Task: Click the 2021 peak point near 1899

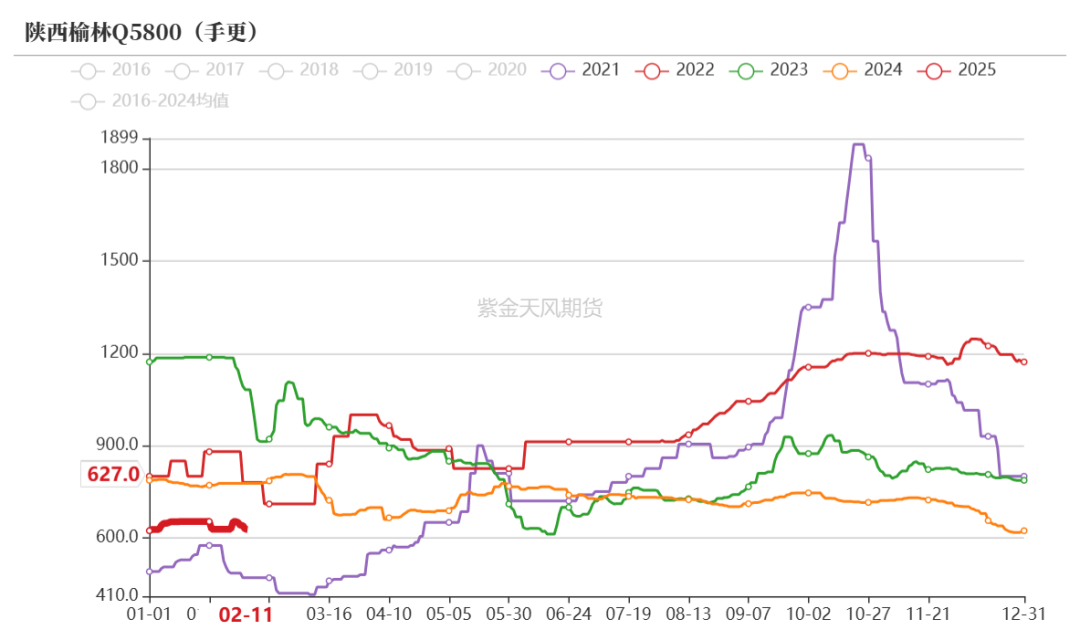Action: point(858,145)
